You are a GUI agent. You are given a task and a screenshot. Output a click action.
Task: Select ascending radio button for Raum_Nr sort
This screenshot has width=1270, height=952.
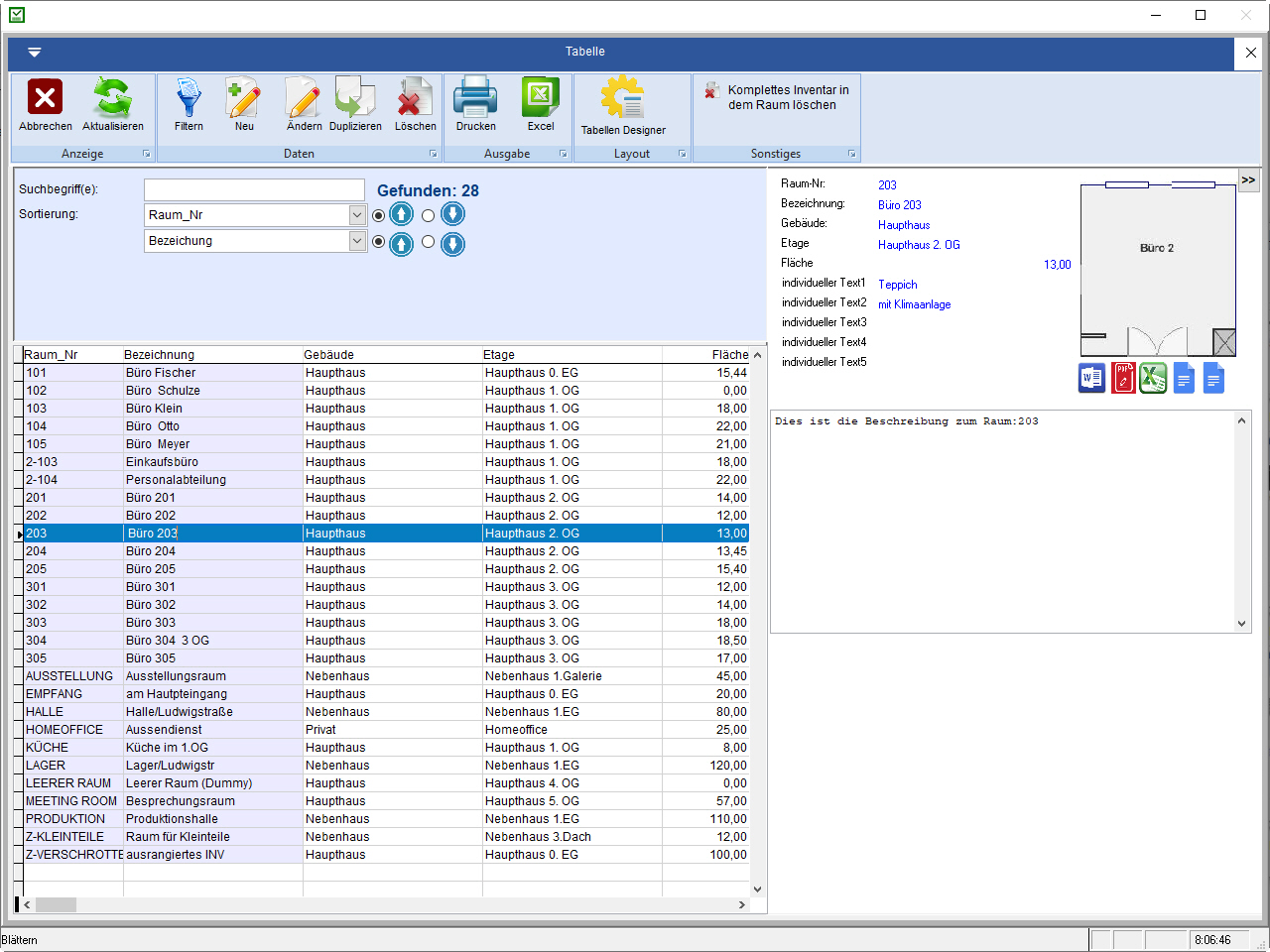378,215
